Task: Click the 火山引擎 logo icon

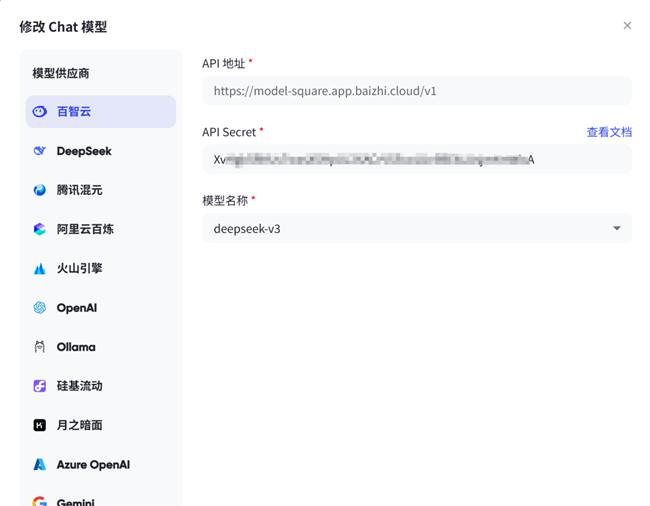Action: coord(39,269)
